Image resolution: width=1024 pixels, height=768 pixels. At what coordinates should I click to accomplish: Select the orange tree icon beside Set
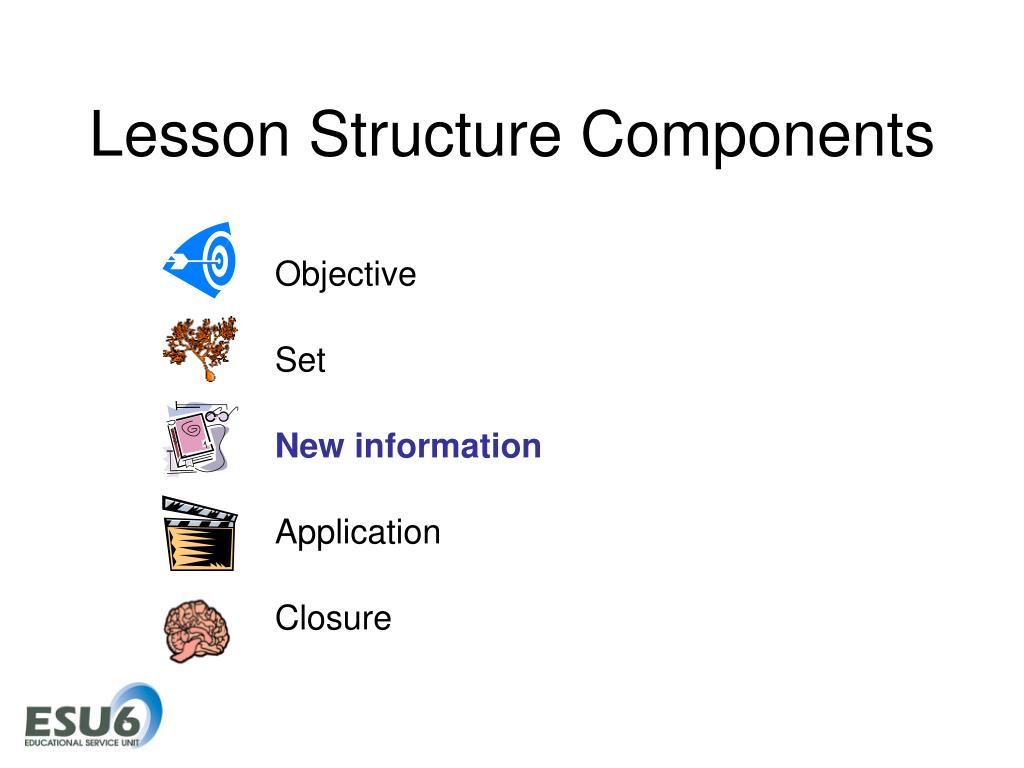coord(200,349)
